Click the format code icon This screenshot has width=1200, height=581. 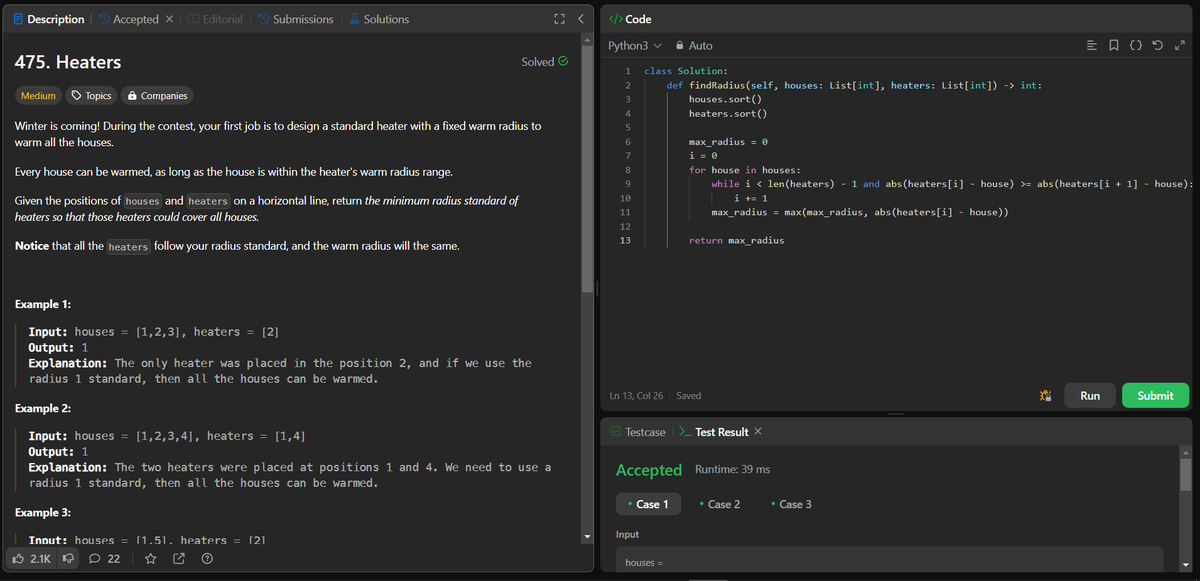tap(1093, 46)
